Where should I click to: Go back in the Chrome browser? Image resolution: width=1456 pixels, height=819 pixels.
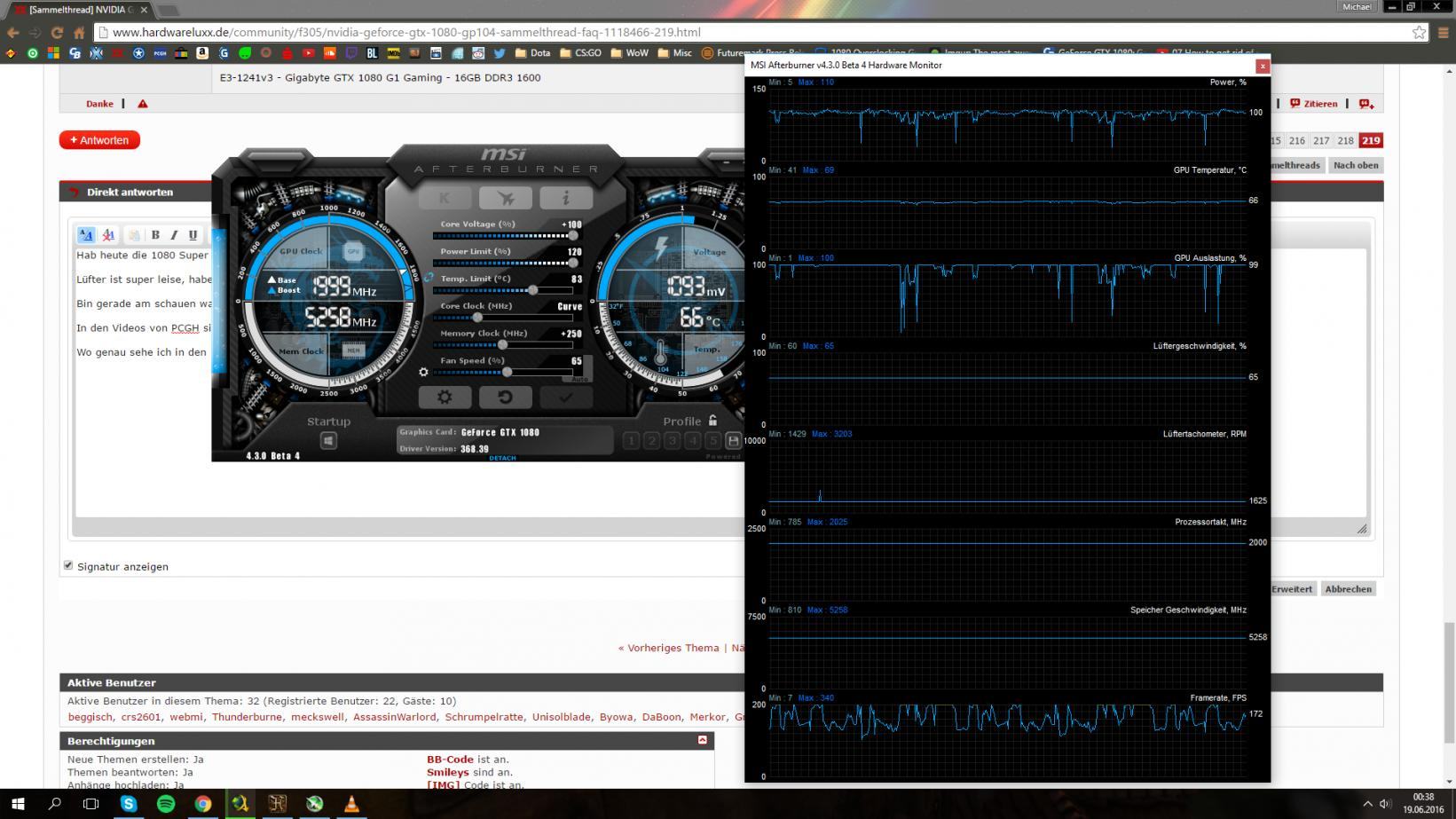pyautogui.click(x=12, y=32)
